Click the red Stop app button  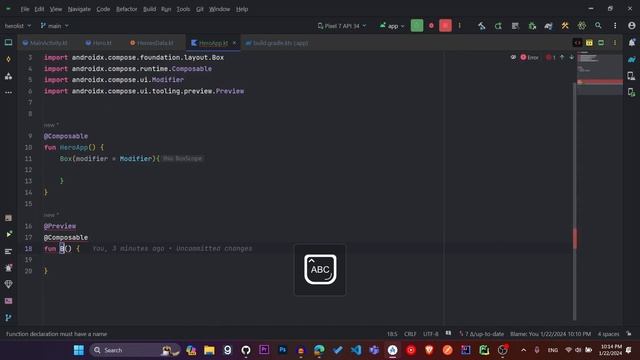tap(445, 26)
